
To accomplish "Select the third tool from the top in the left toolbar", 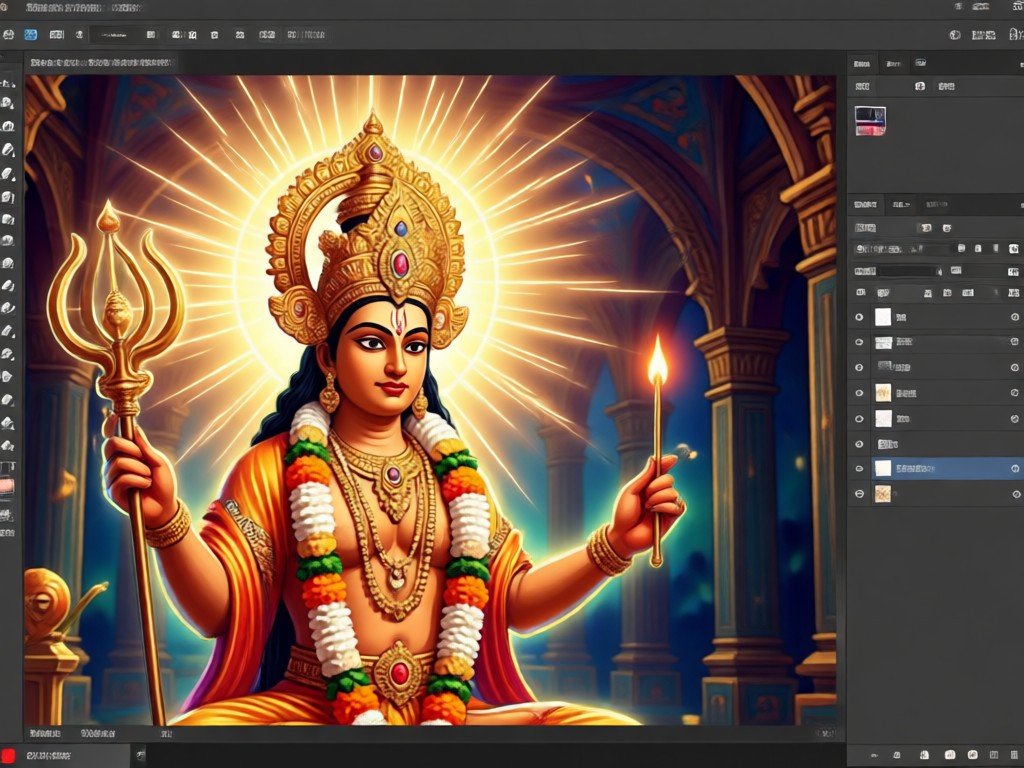I will (7, 126).
